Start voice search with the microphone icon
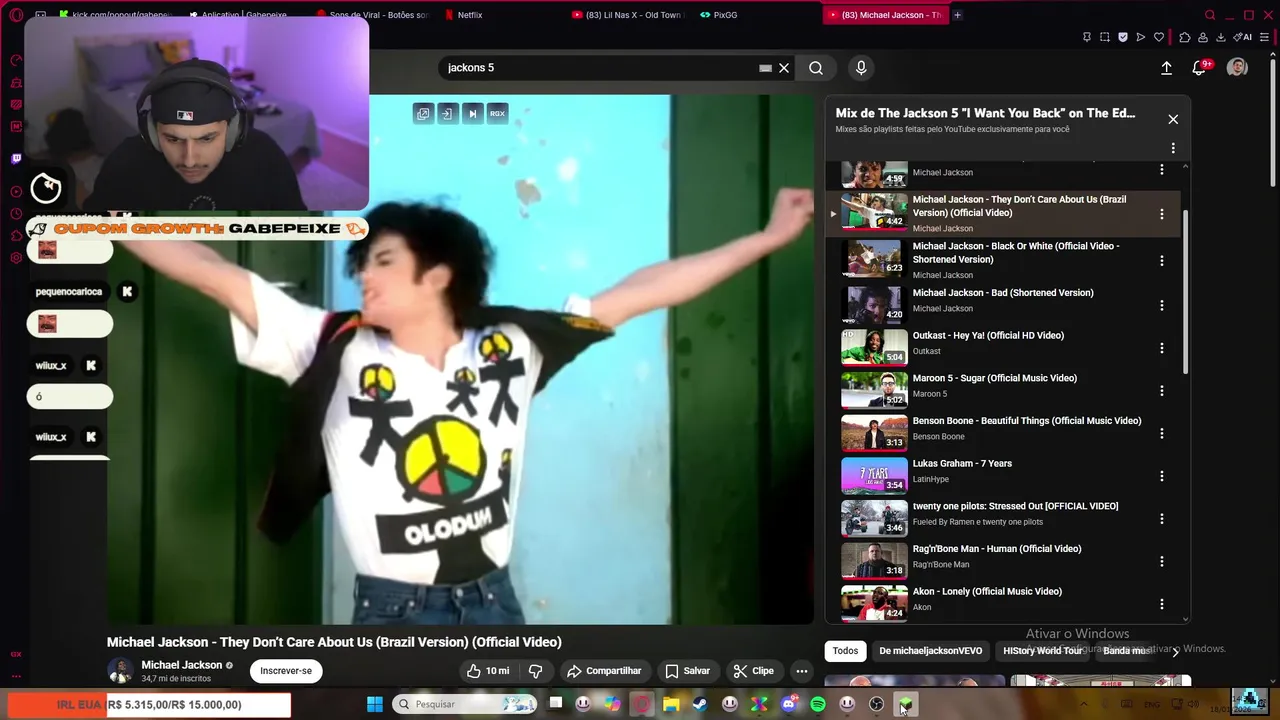Image resolution: width=1280 pixels, height=720 pixels. (x=861, y=68)
